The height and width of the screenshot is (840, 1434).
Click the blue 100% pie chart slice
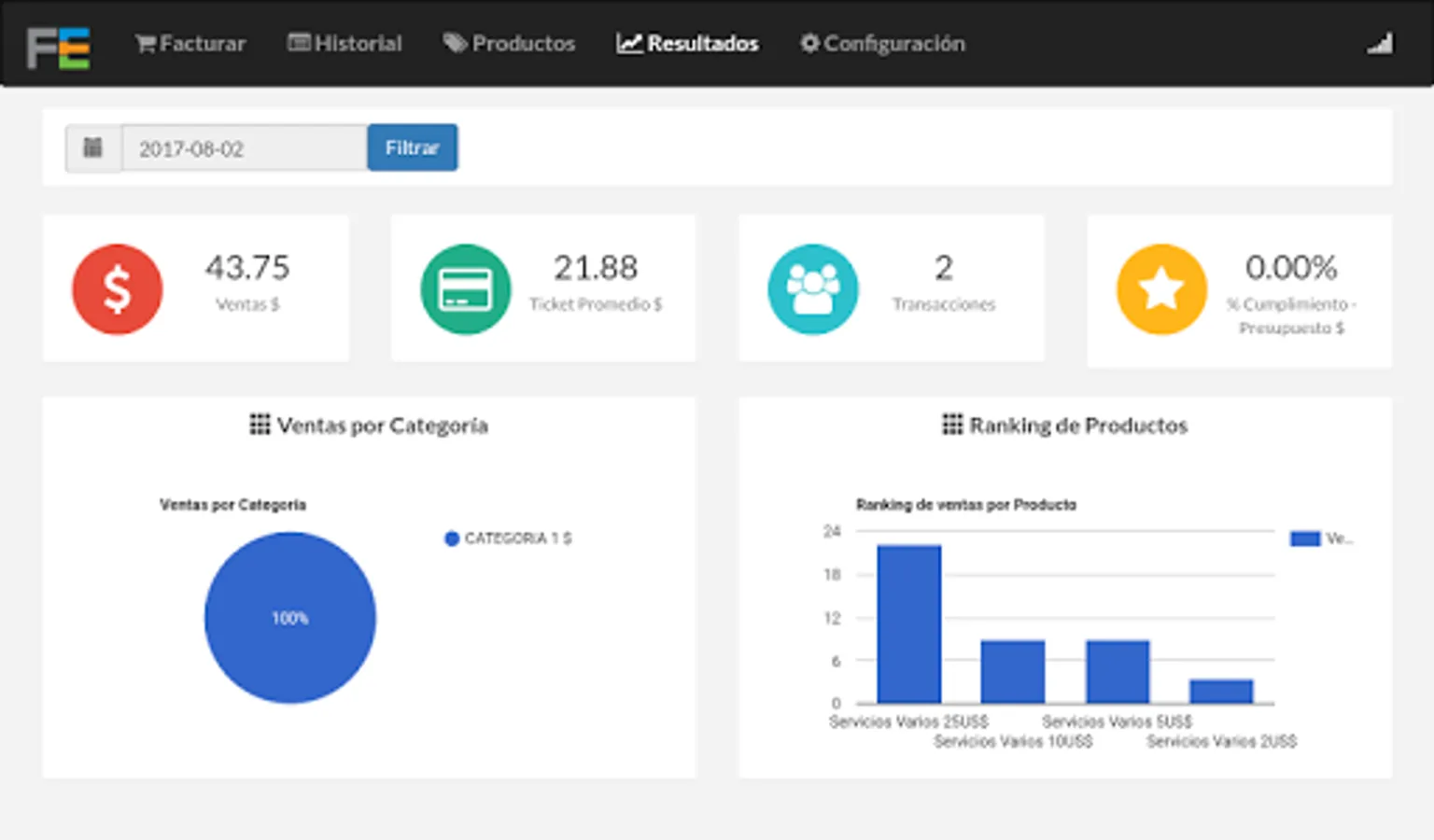click(290, 618)
